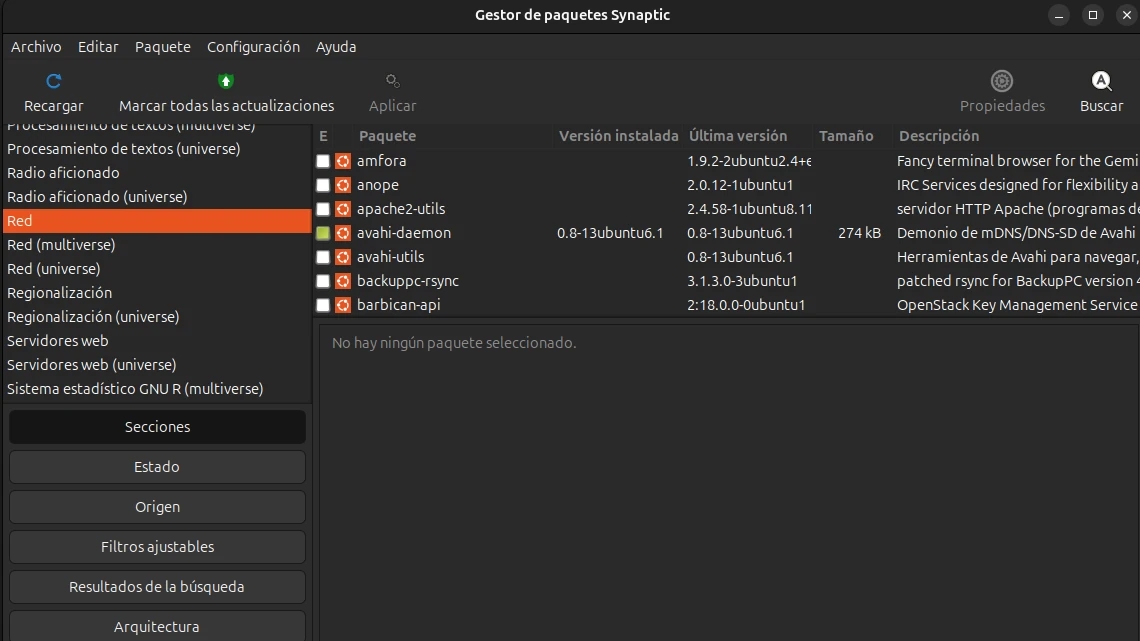The height and width of the screenshot is (641, 1140).
Task: Click the Arquitectura button
Action: (157, 626)
